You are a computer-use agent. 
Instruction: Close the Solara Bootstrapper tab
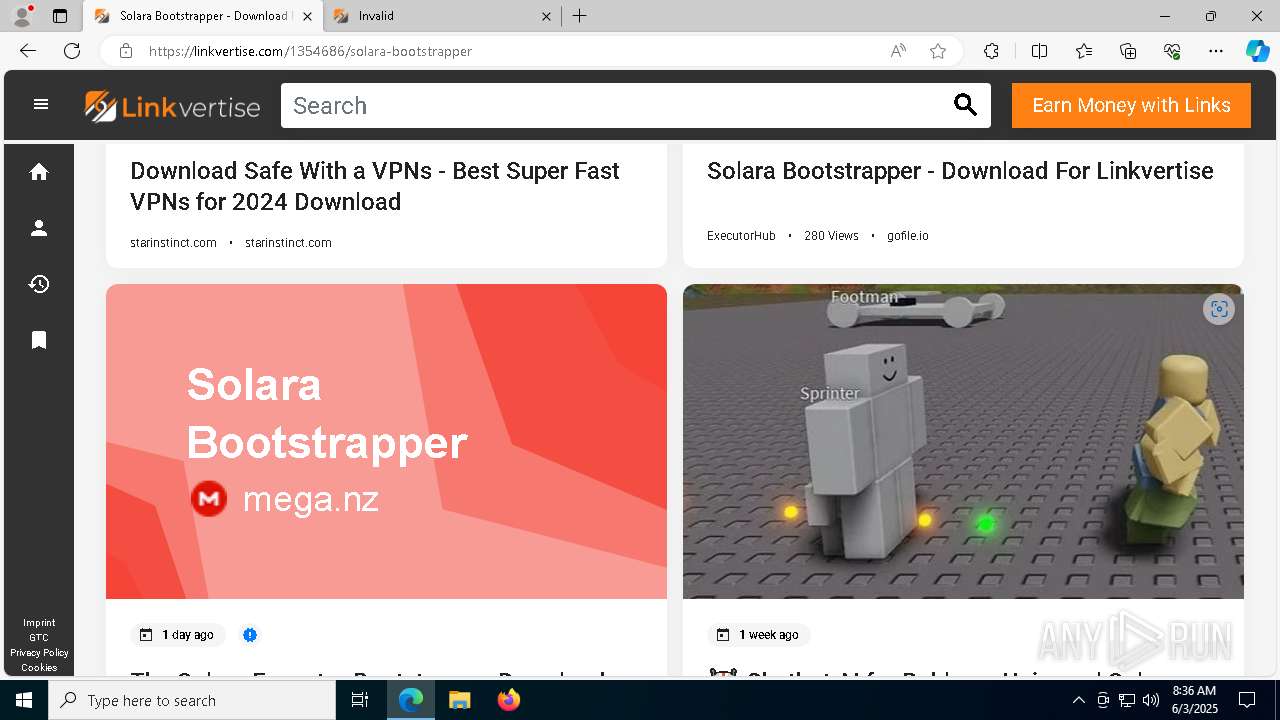307,16
